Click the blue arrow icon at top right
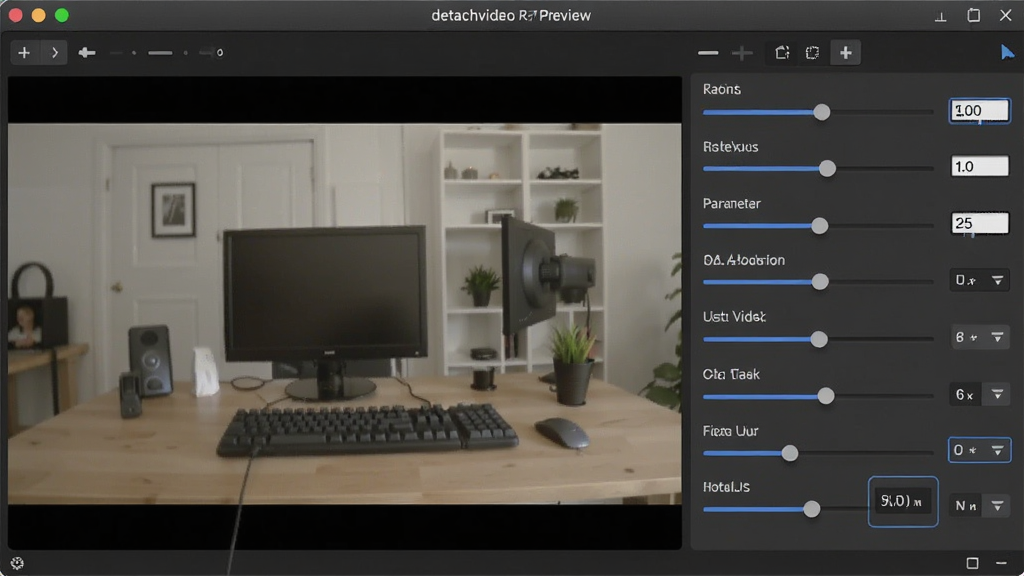Viewport: 1024px width, 576px height. coord(1007,52)
